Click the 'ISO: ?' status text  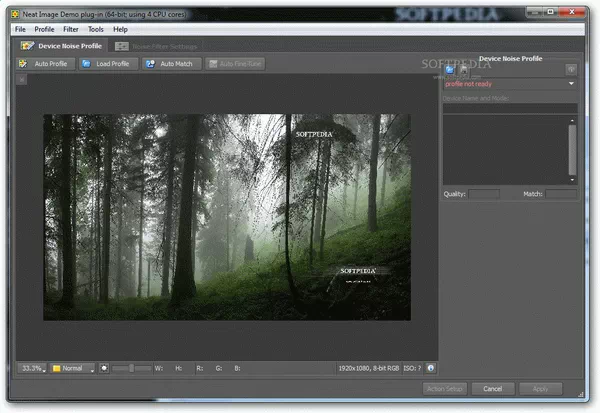click(x=412, y=368)
